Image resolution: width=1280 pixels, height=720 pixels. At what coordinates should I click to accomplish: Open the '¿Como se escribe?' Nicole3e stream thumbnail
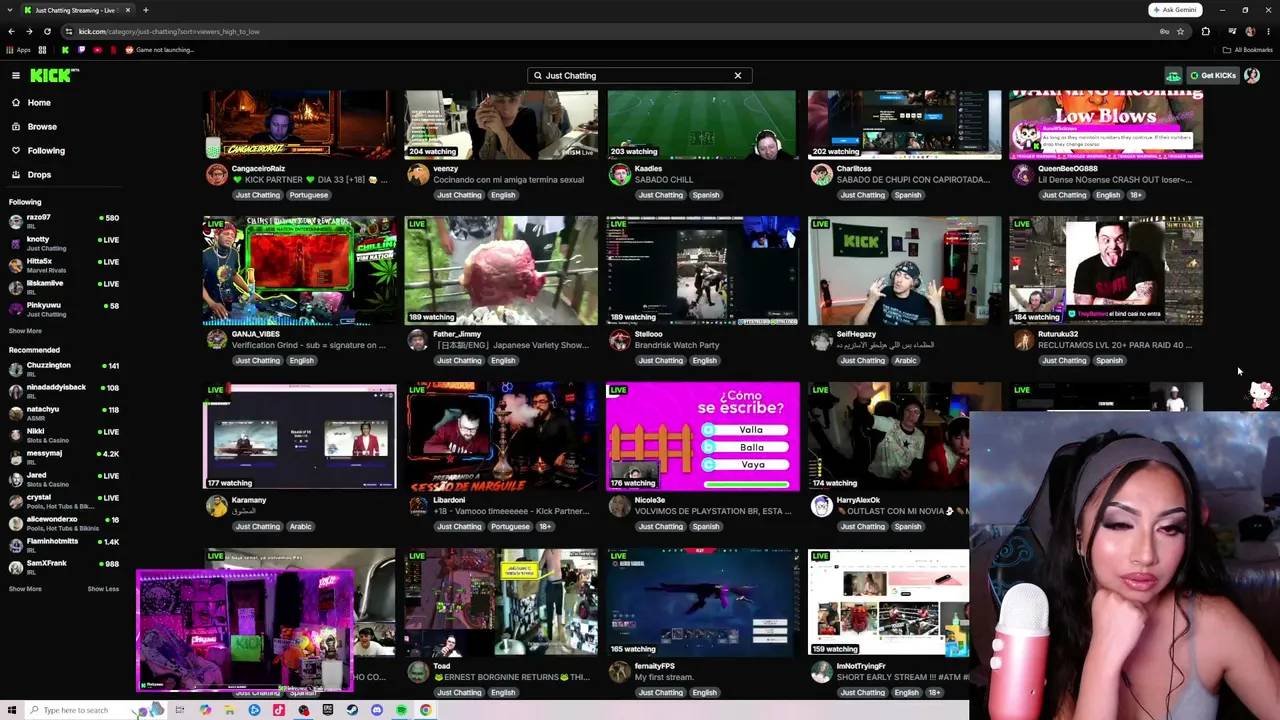click(x=702, y=437)
